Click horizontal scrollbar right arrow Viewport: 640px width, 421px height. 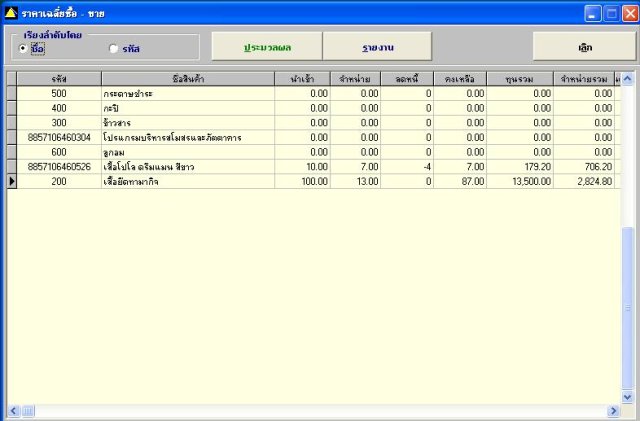pos(613,410)
